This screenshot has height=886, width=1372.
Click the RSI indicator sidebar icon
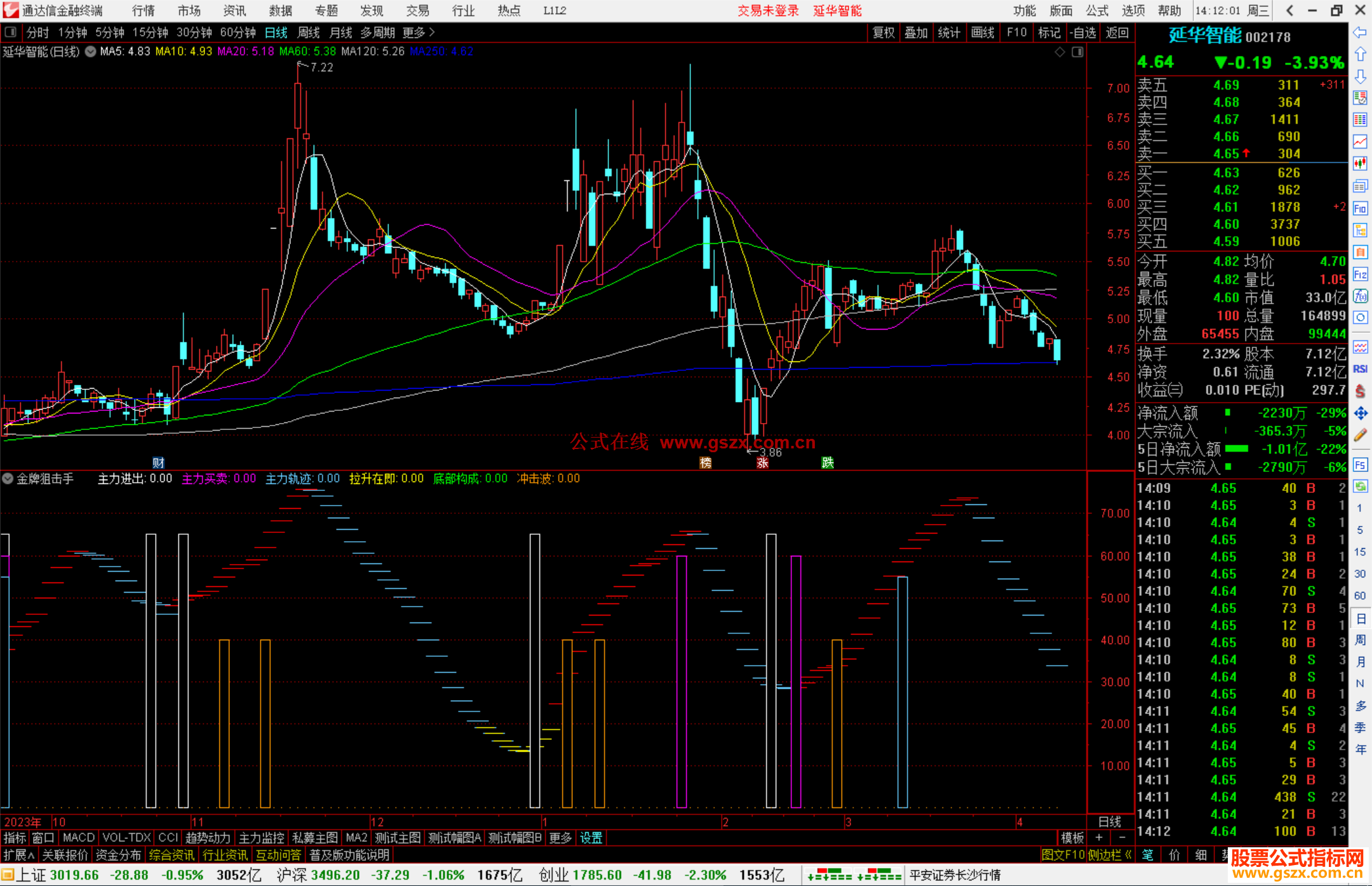point(1360,369)
